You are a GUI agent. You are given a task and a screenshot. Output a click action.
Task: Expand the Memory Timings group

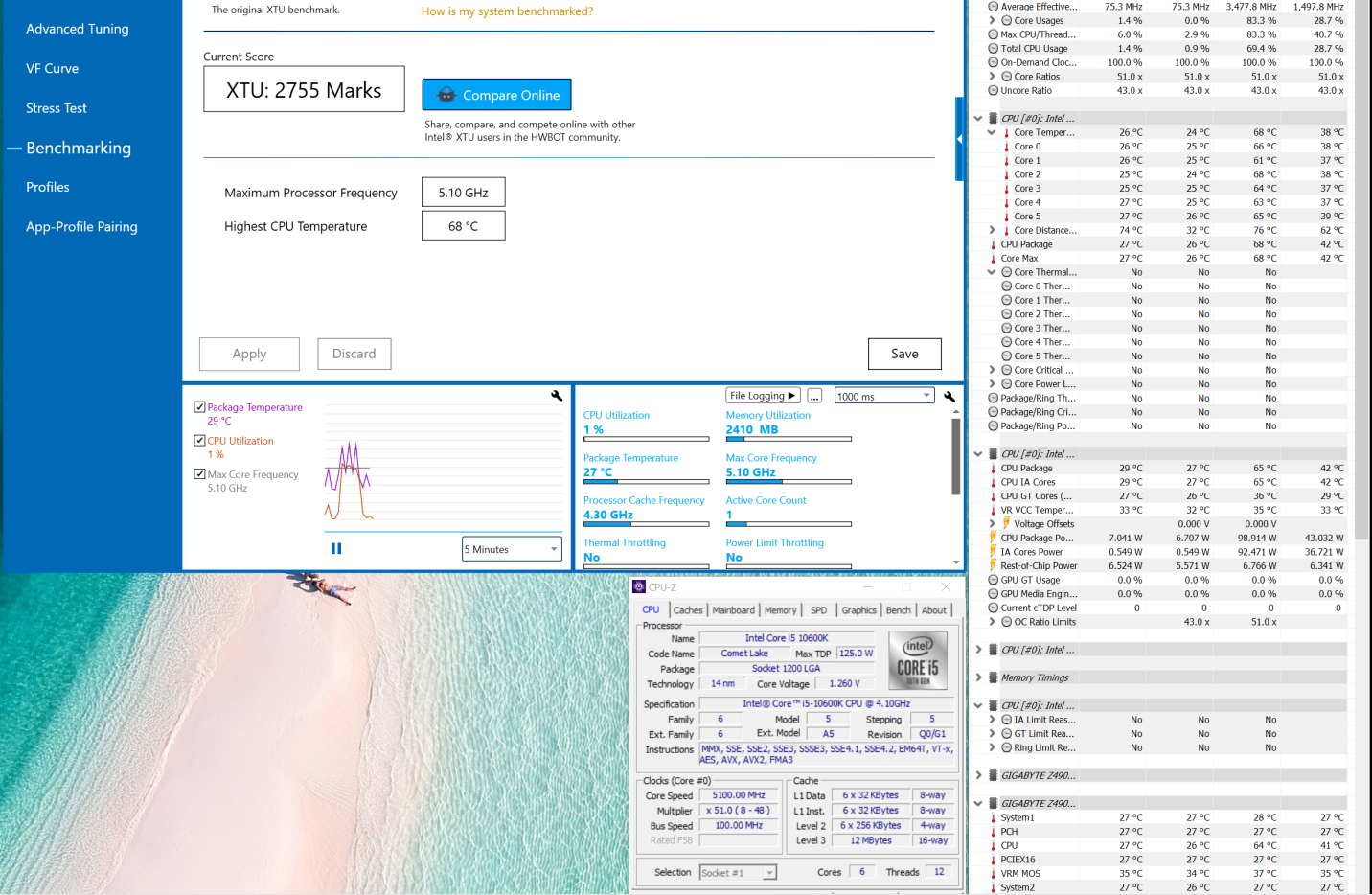pyautogui.click(x=978, y=677)
